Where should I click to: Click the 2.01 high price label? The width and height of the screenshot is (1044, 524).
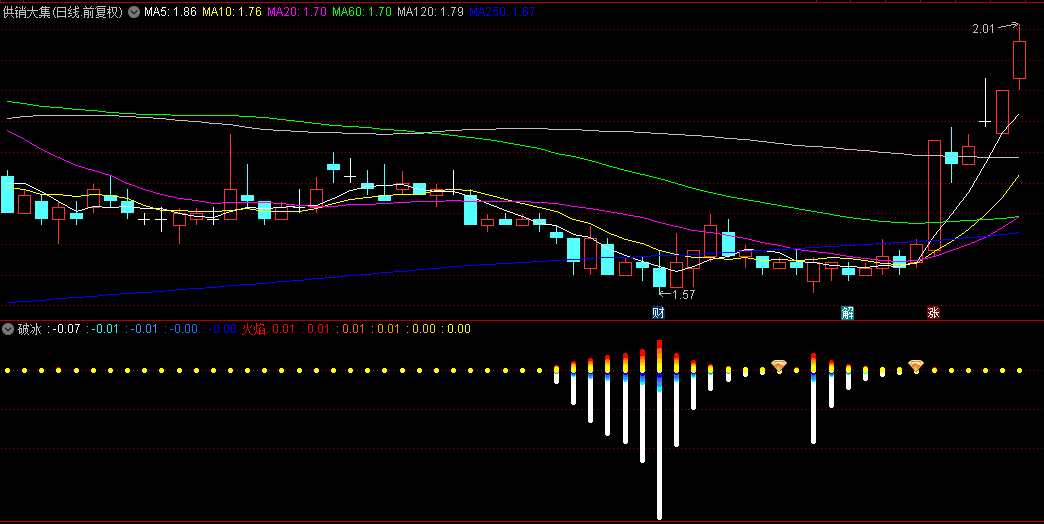[x=983, y=29]
